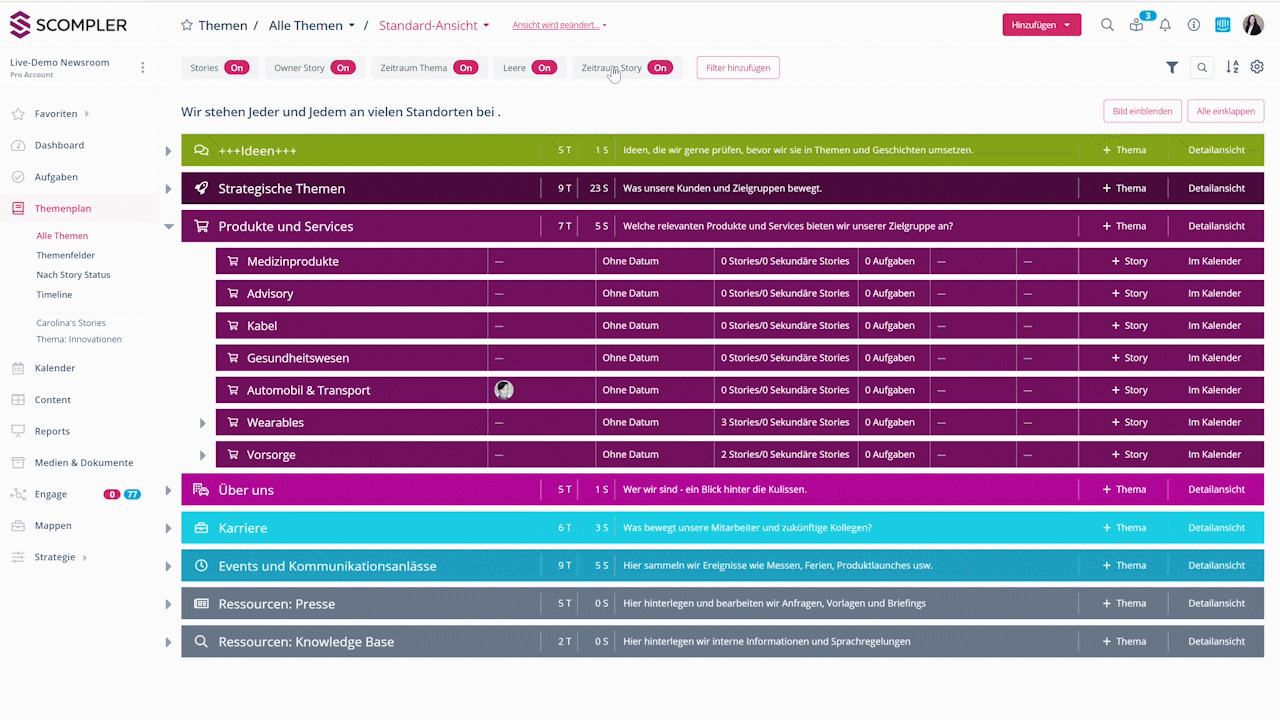Disable the Leere filter toggle
This screenshot has height=720, width=1280.
[543, 68]
